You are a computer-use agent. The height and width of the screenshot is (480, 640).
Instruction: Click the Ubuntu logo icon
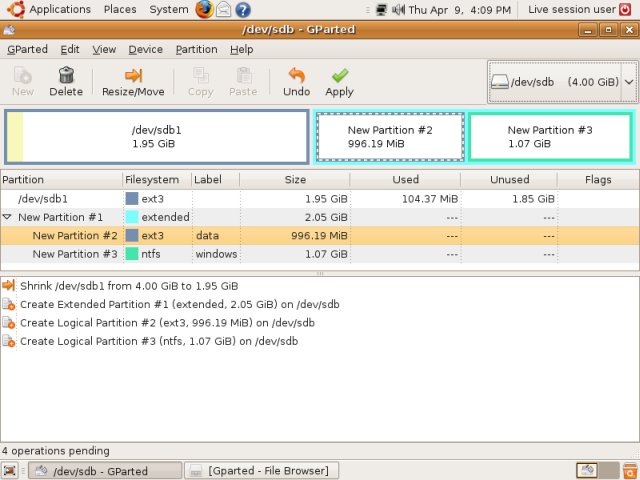coord(16,9)
